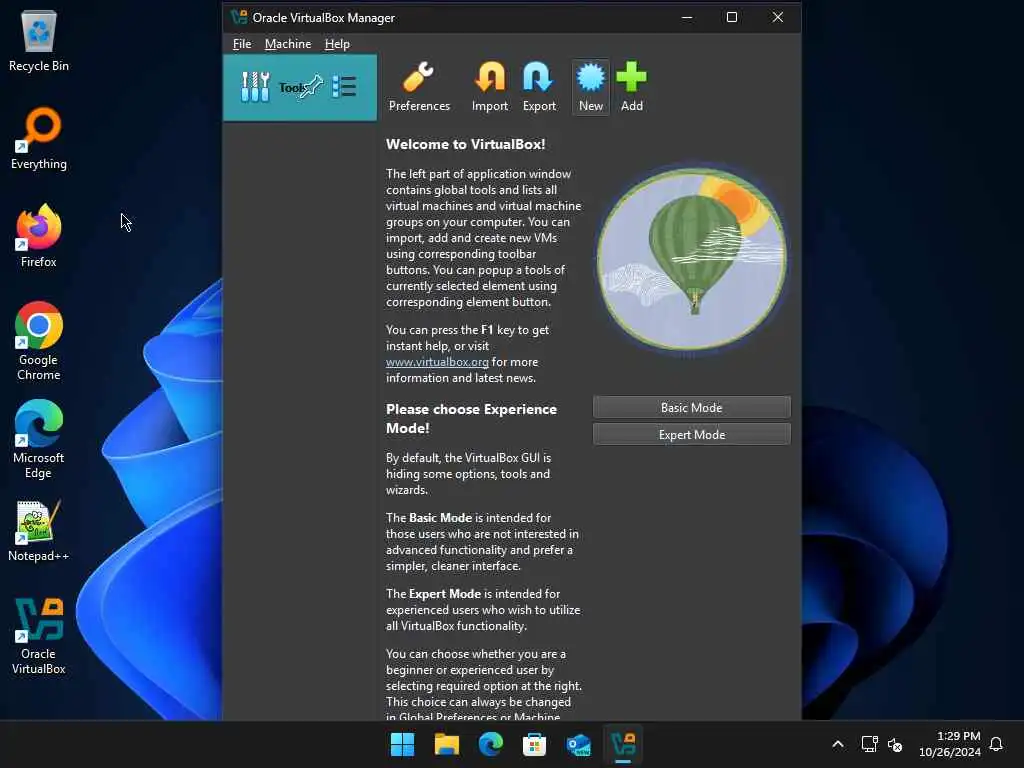Image resolution: width=1024 pixels, height=768 pixels.
Task: Select Microsoft Edge desktop shortcut
Action: coord(39,439)
